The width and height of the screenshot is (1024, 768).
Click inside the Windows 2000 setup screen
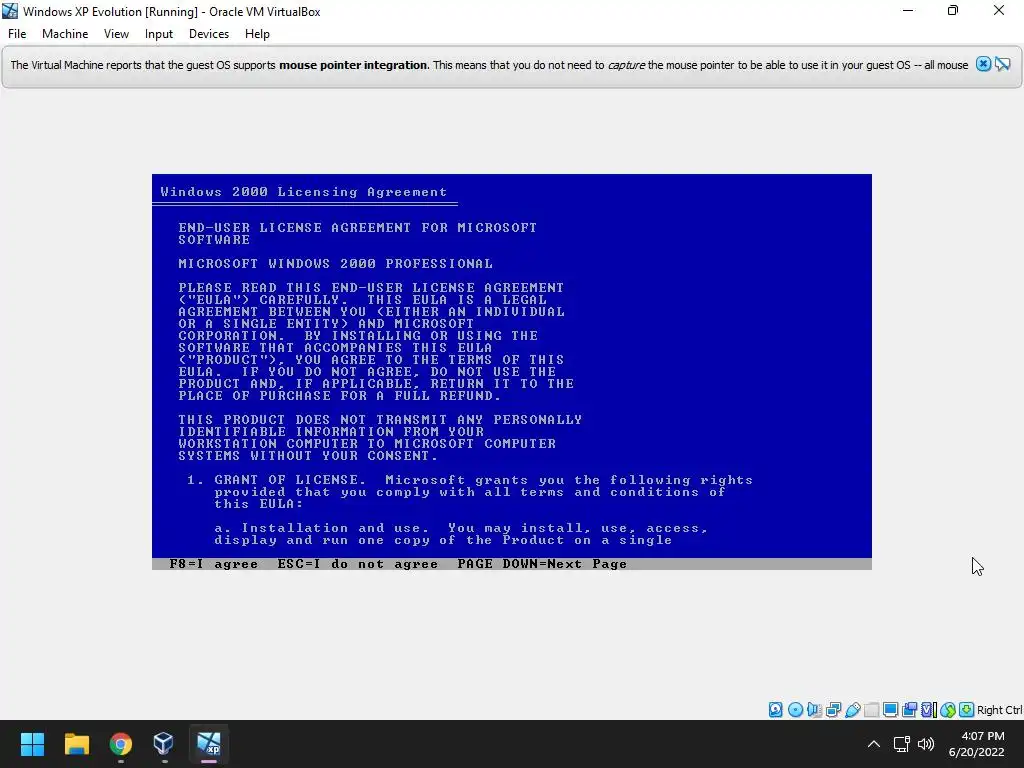(511, 372)
